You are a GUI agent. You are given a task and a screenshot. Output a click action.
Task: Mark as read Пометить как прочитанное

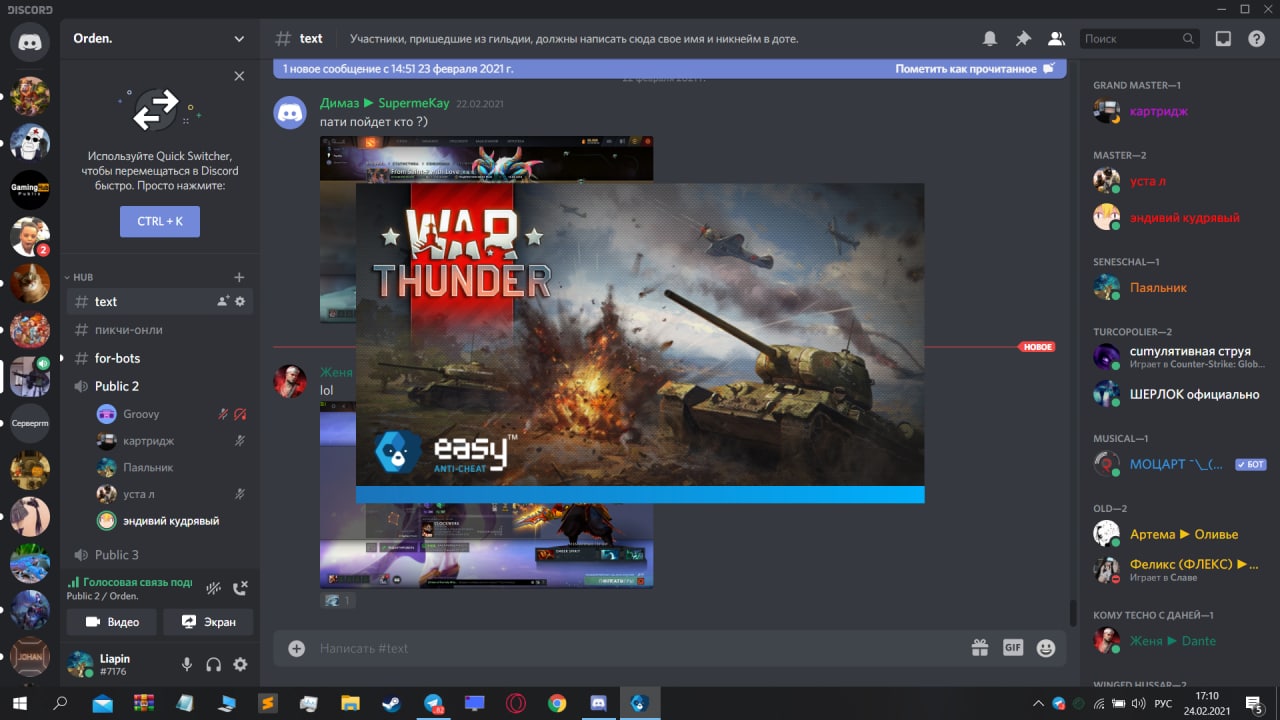tap(974, 69)
